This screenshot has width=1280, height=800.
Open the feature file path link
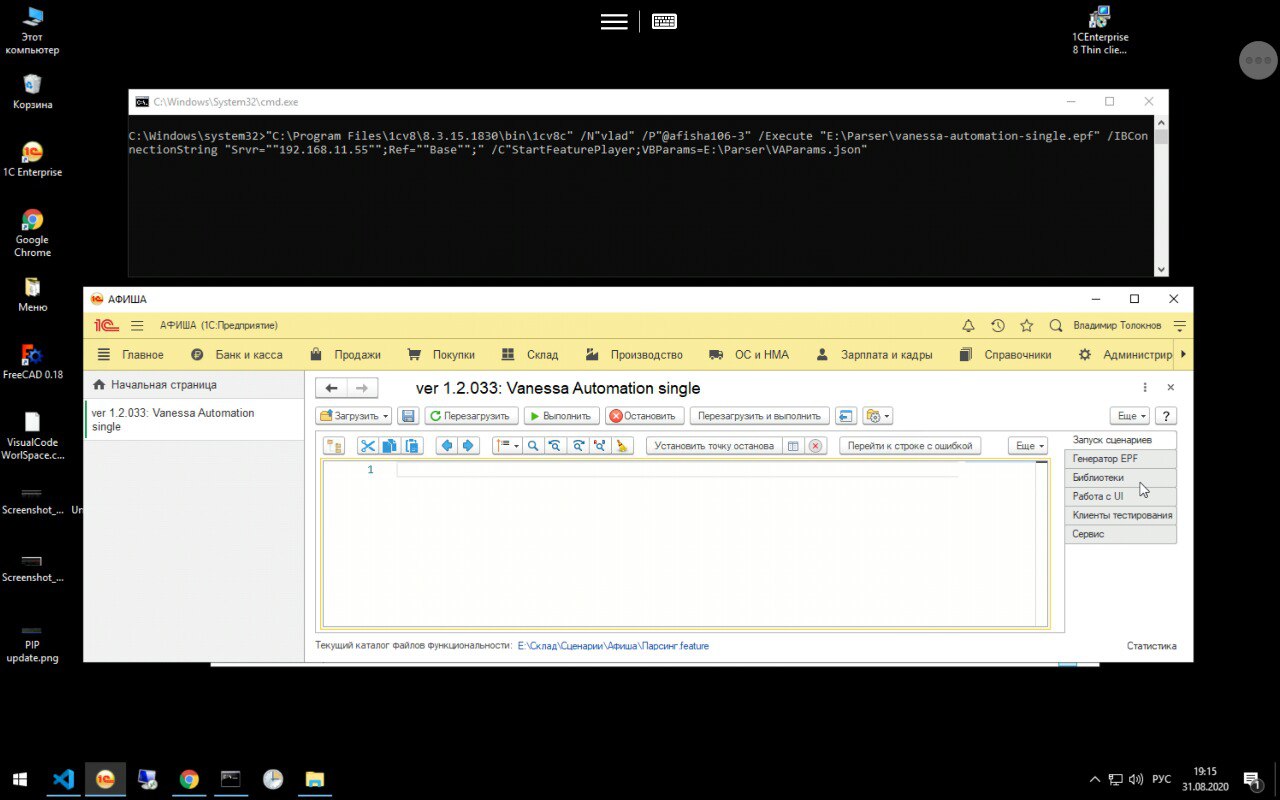(x=613, y=646)
